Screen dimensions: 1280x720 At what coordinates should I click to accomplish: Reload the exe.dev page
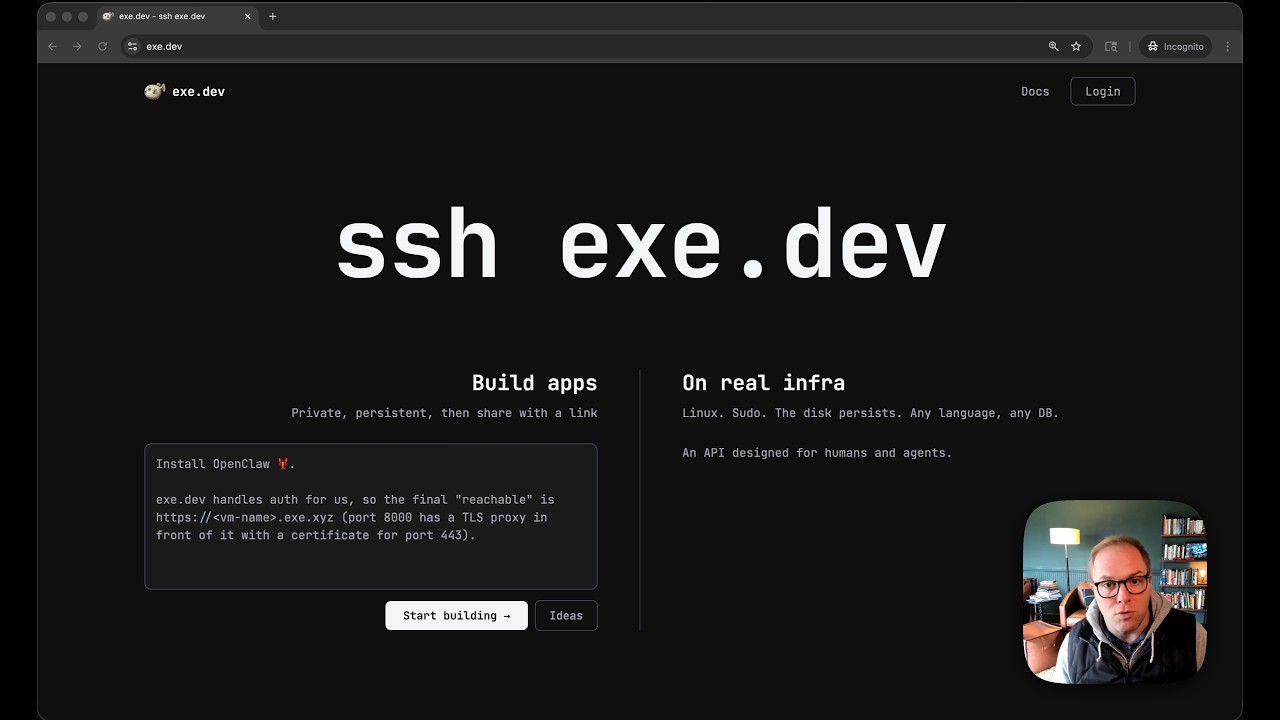102,46
